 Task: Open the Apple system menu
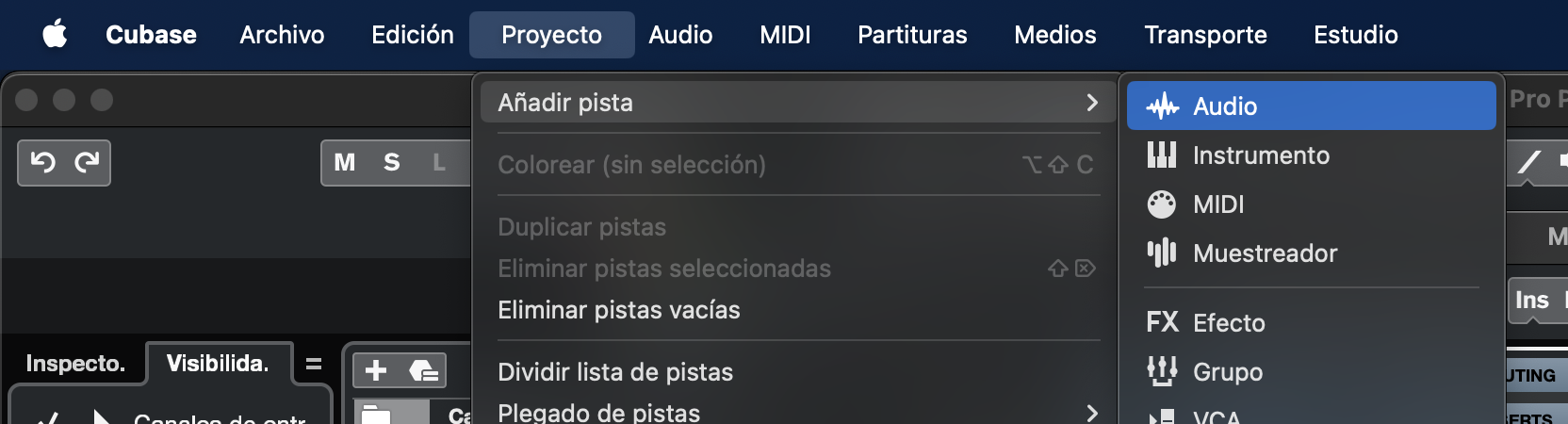click(56, 35)
